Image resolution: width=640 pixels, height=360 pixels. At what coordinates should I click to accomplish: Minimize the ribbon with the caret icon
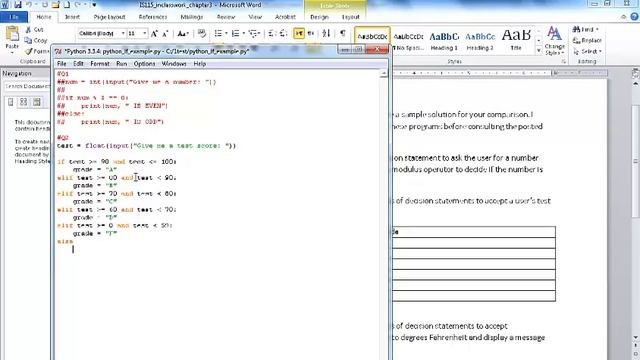point(623,17)
